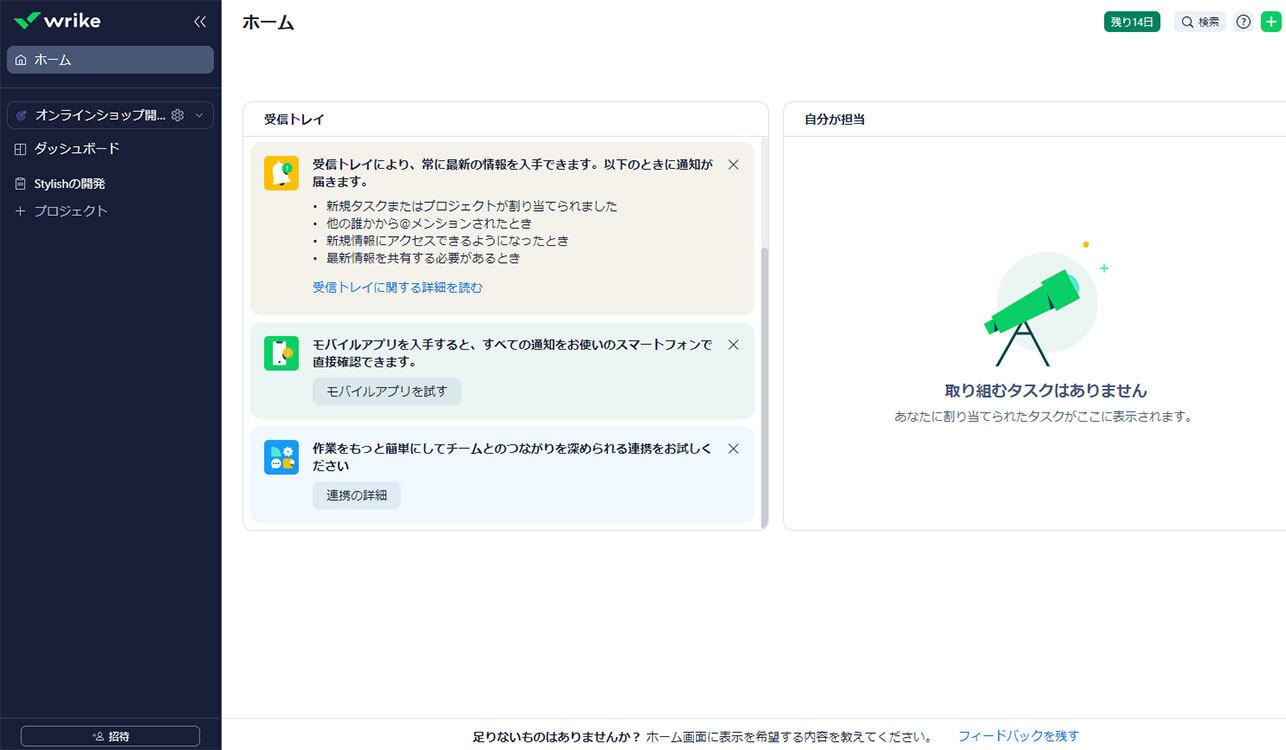Open settings gear next to オンラインショップ開発 space

(x=178, y=115)
